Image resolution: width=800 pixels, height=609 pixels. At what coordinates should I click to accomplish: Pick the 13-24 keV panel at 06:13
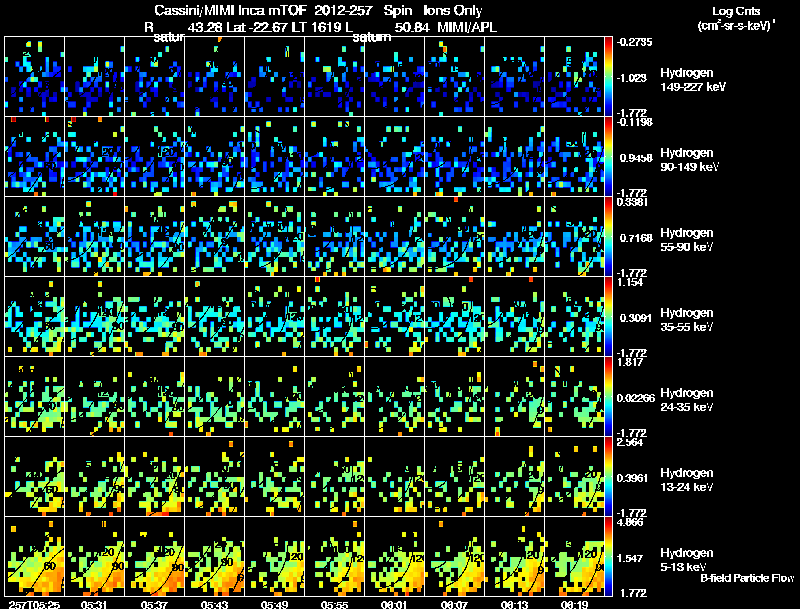515,477
